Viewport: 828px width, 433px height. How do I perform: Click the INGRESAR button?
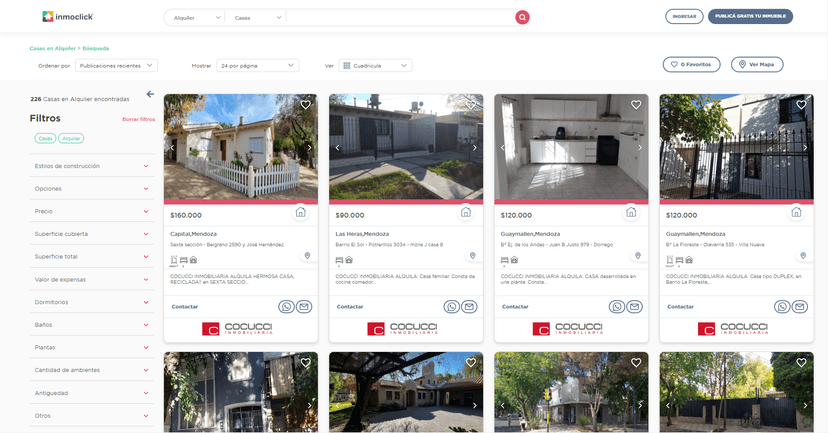click(684, 16)
